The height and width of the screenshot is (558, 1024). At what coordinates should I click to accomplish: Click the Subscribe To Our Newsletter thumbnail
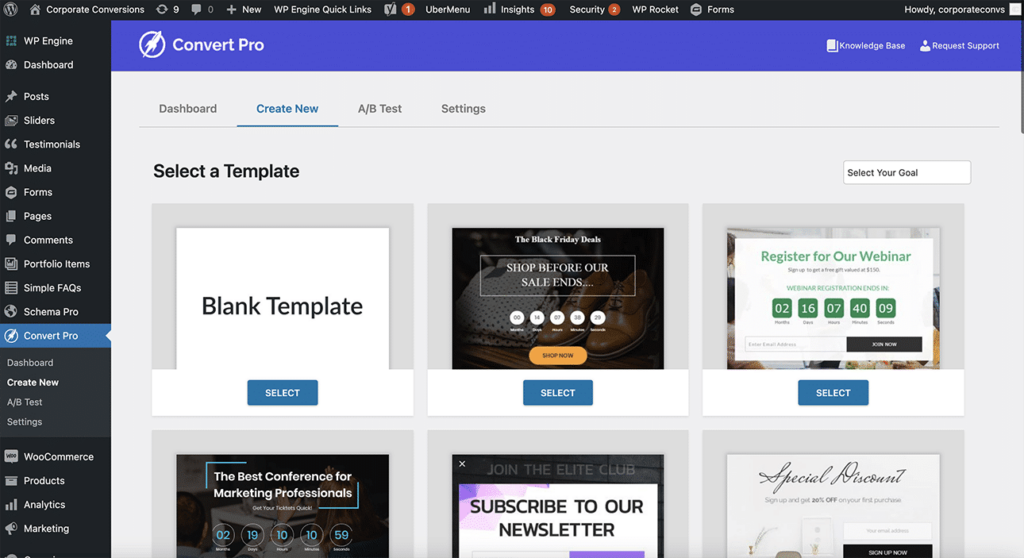[558, 506]
